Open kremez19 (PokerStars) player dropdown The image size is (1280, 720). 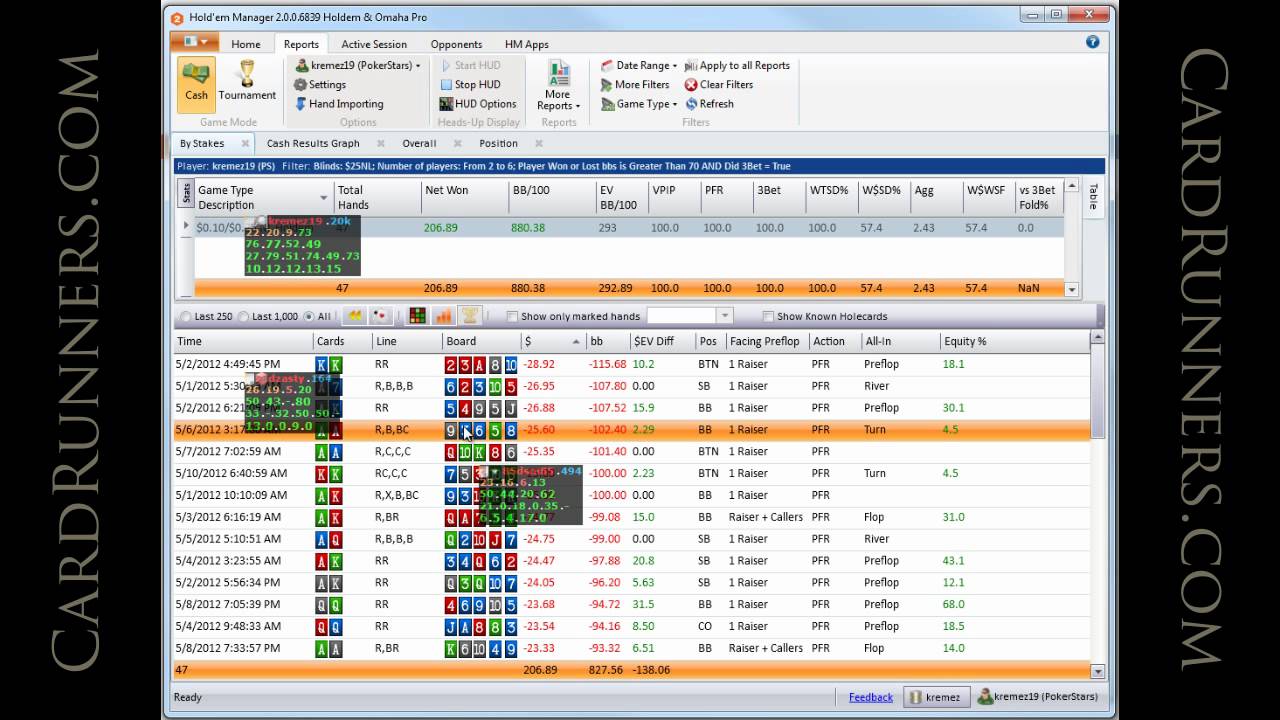click(358, 66)
